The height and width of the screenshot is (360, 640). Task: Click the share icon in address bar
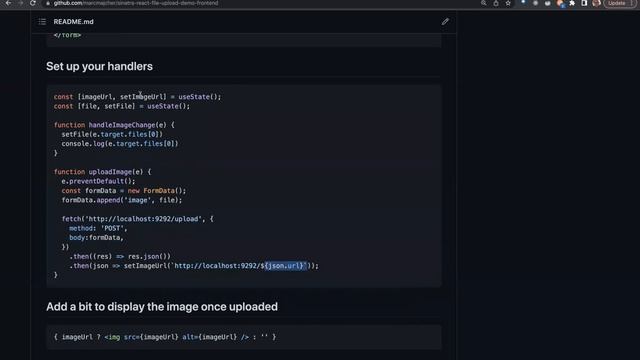pyautogui.click(x=496, y=3)
